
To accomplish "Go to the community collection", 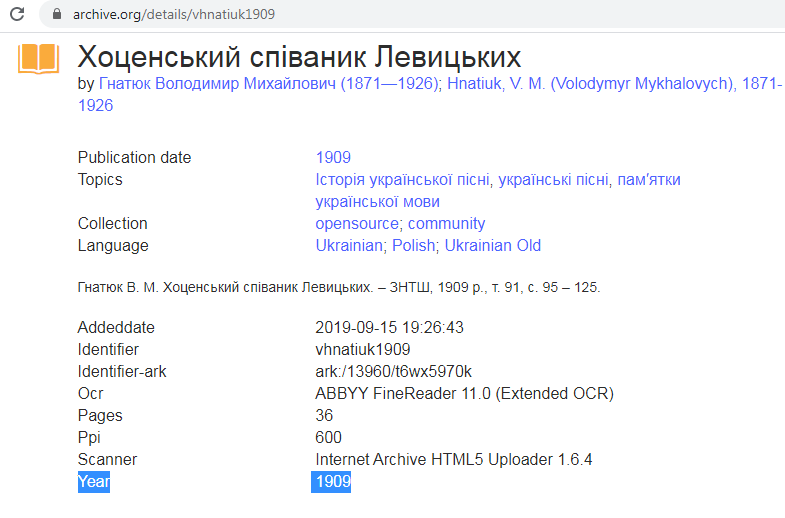I will pos(446,223).
